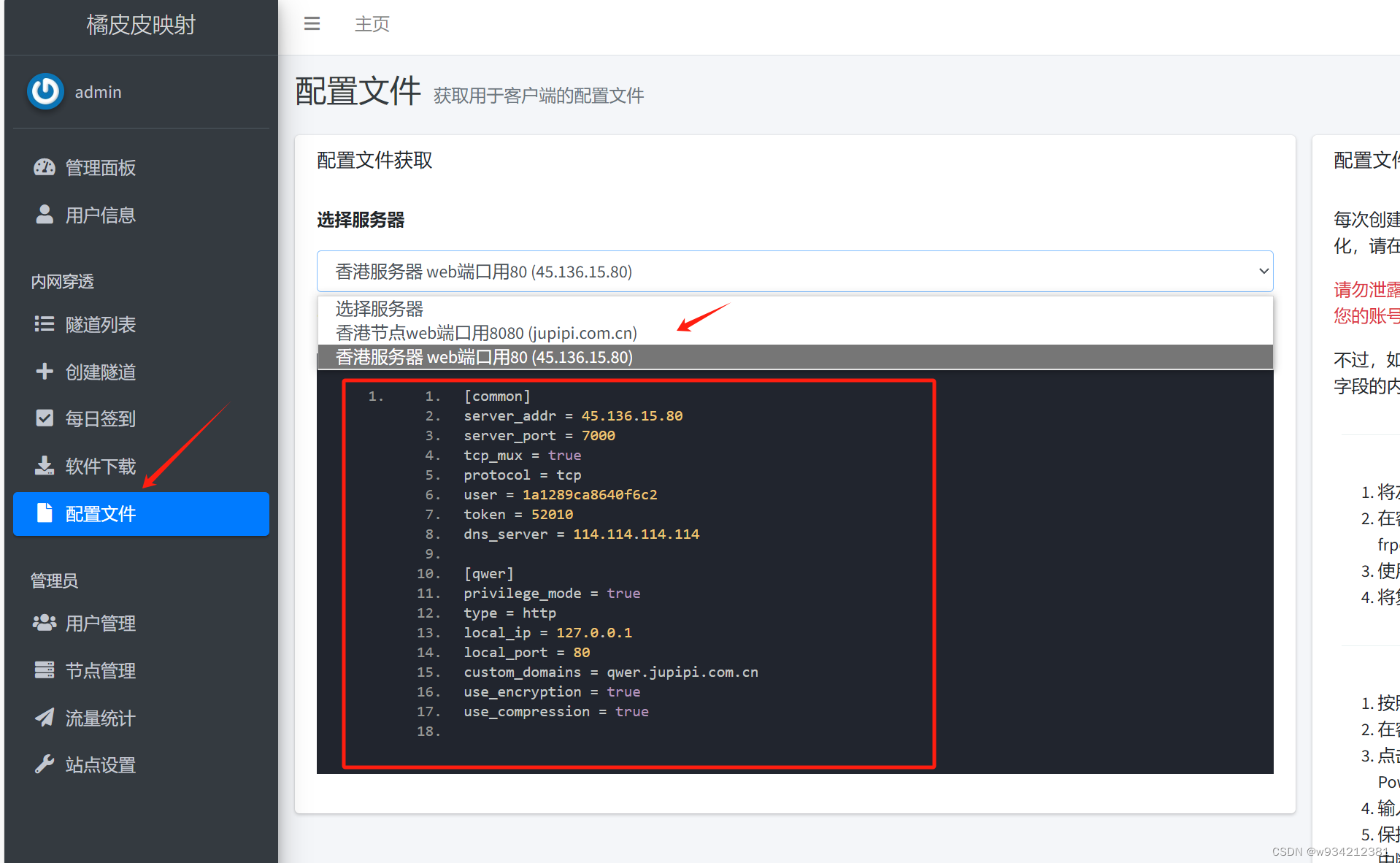Click the protocol = tcp line
1400x863 pixels.
tap(523, 475)
